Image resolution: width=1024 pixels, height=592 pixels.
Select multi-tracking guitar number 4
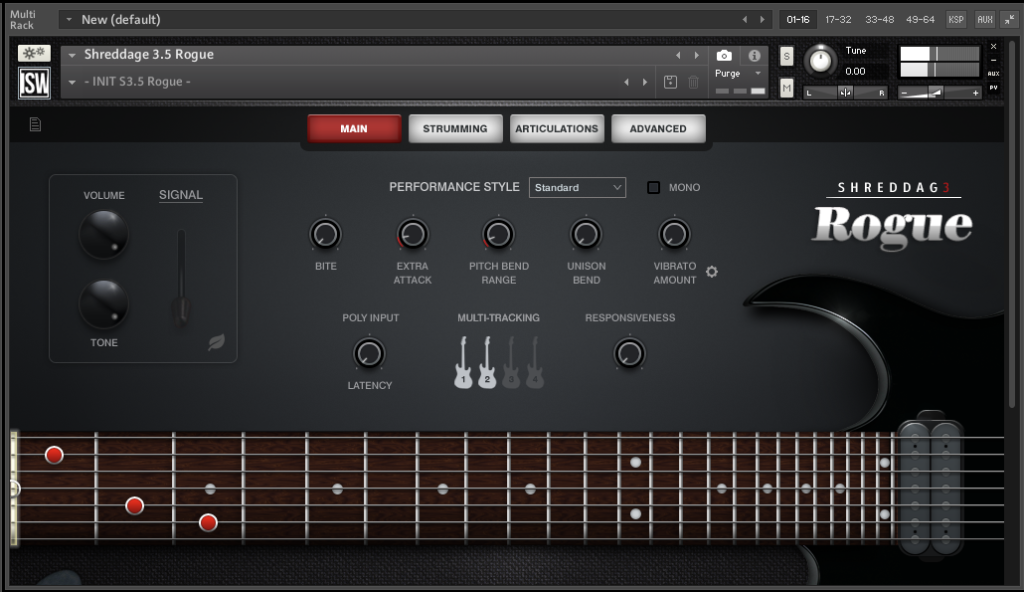click(535, 363)
